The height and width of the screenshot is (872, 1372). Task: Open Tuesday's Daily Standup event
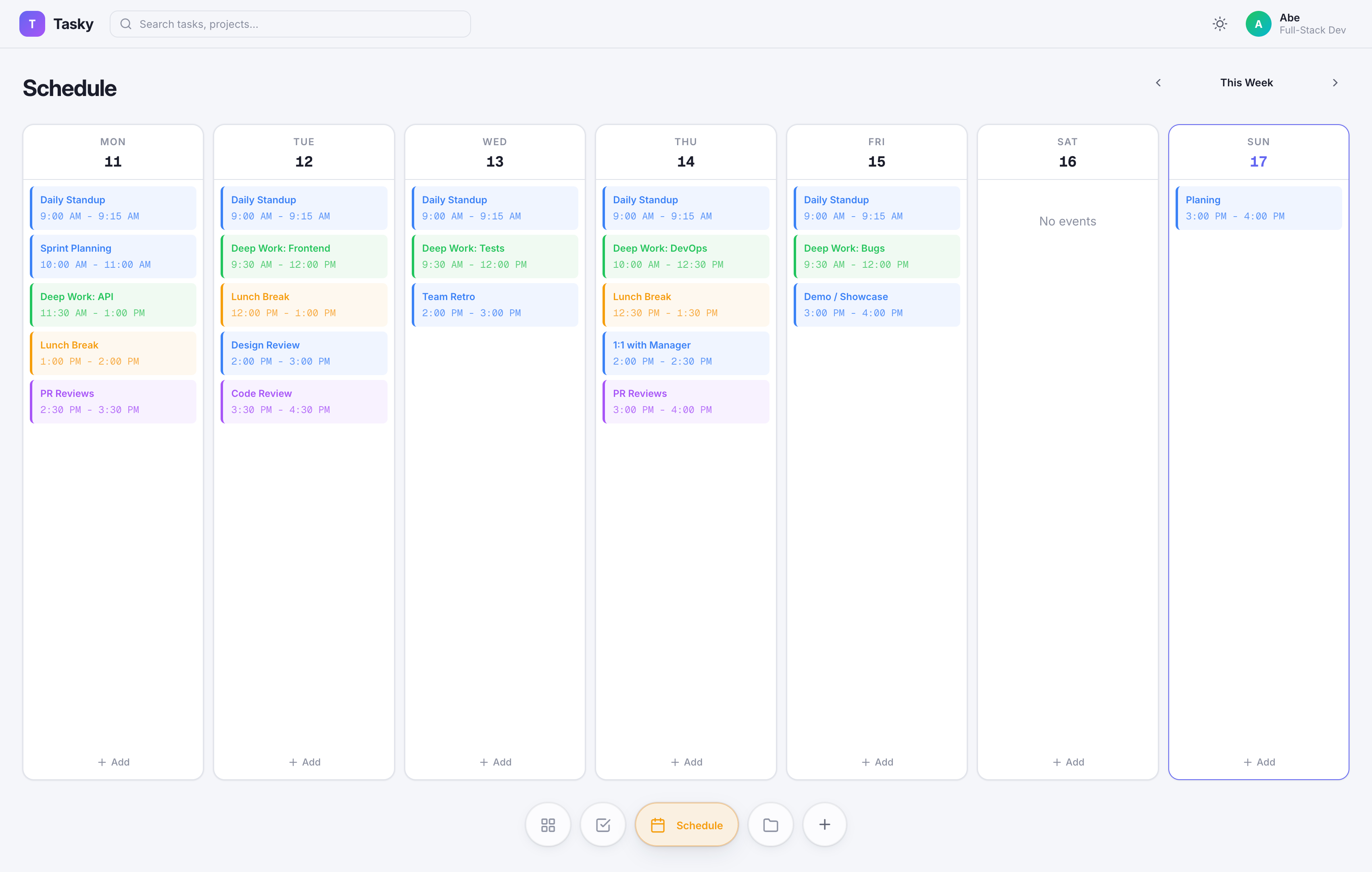[304, 208]
